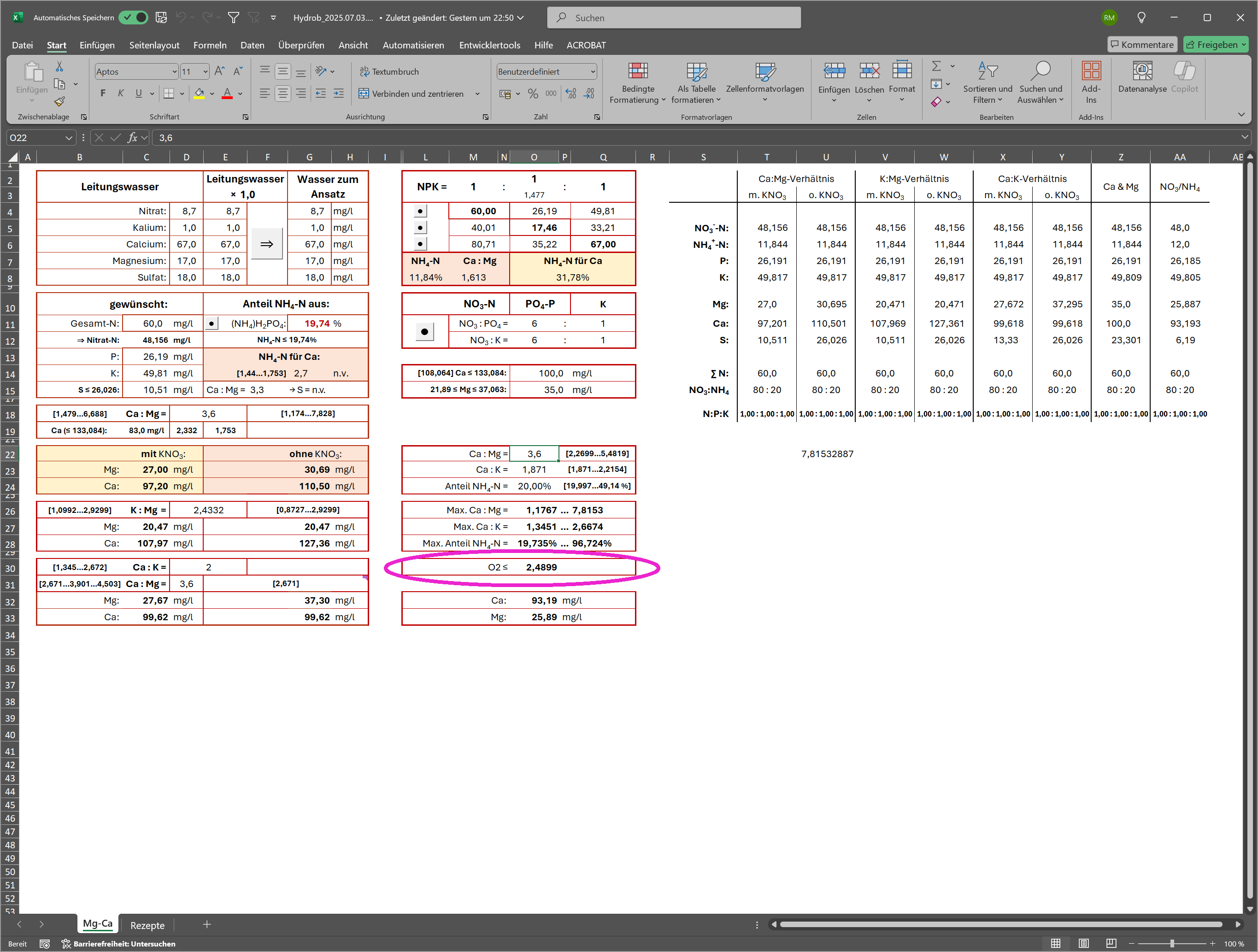
Task: Open font color dropdown arrow
Action: tap(241, 94)
